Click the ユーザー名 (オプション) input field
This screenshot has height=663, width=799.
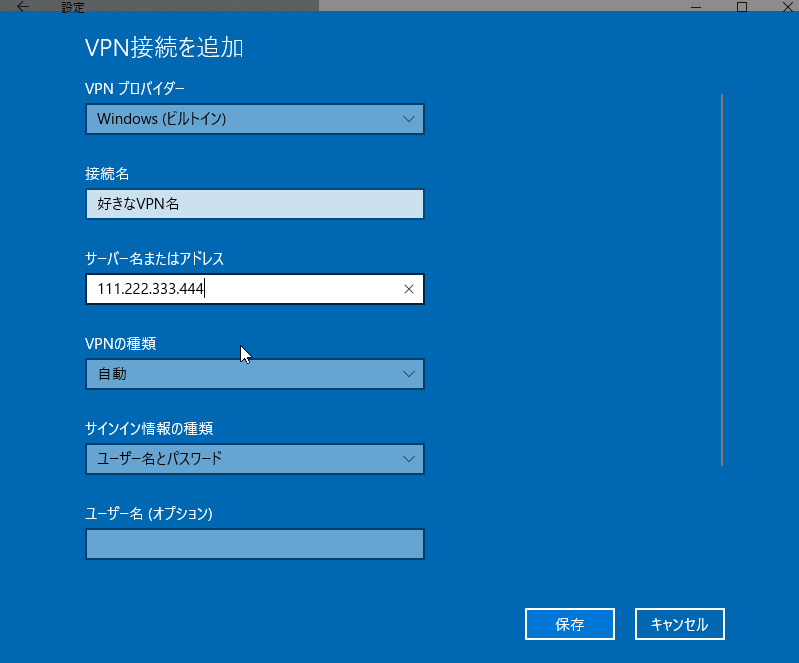click(x=255, y=544)
